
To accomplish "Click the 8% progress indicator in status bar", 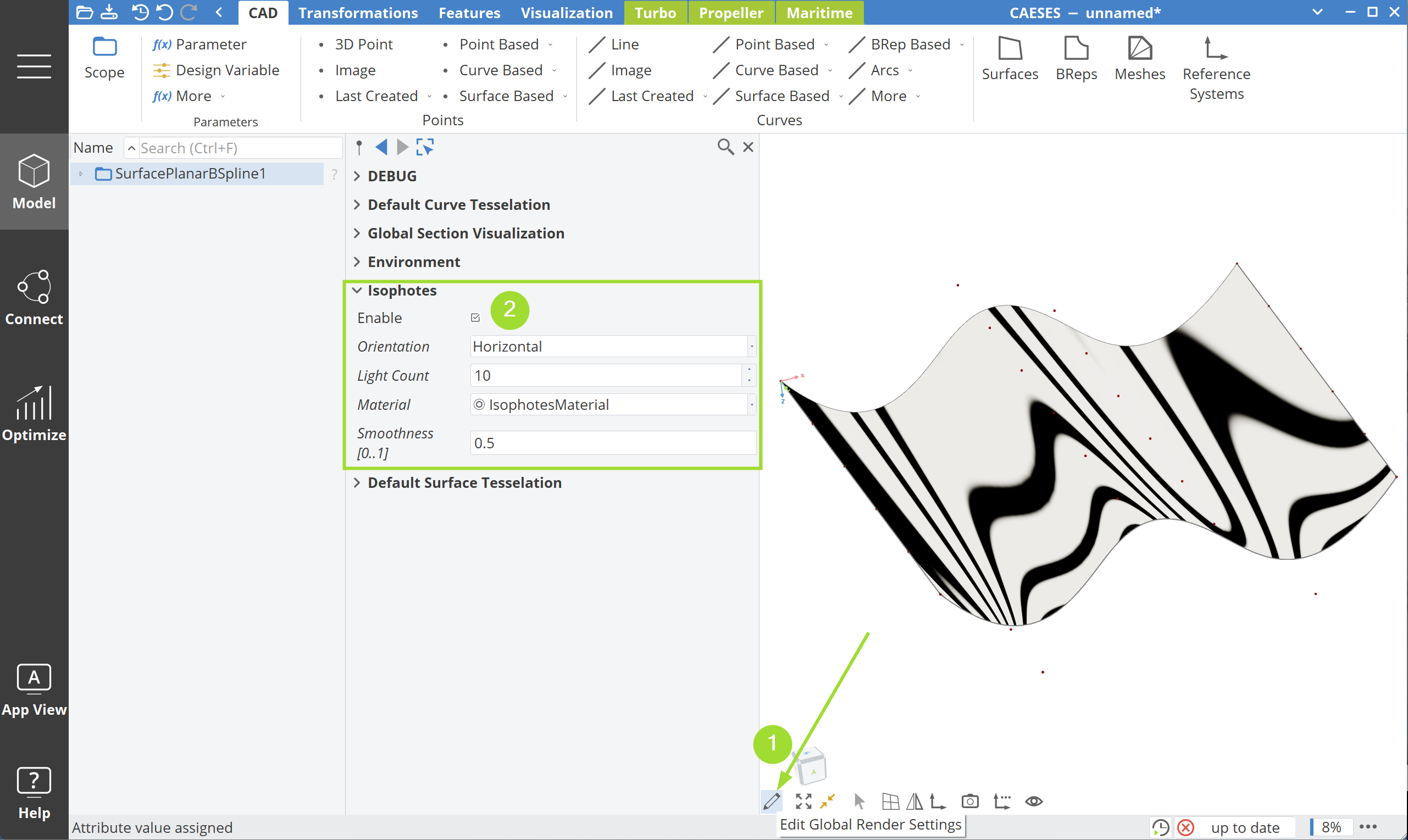I will [x=1331, y=827].
